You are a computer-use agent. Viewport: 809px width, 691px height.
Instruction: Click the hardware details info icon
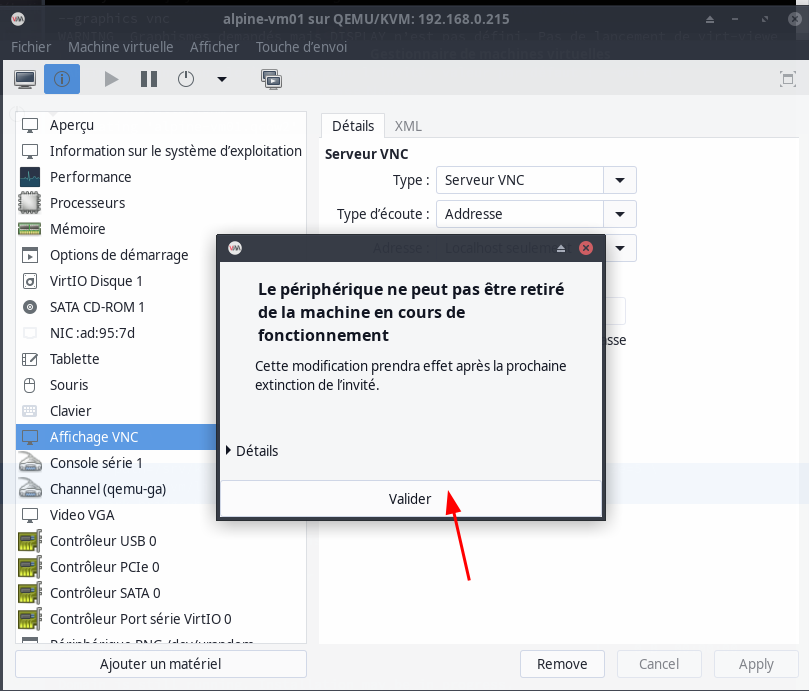tap(61, 79)
